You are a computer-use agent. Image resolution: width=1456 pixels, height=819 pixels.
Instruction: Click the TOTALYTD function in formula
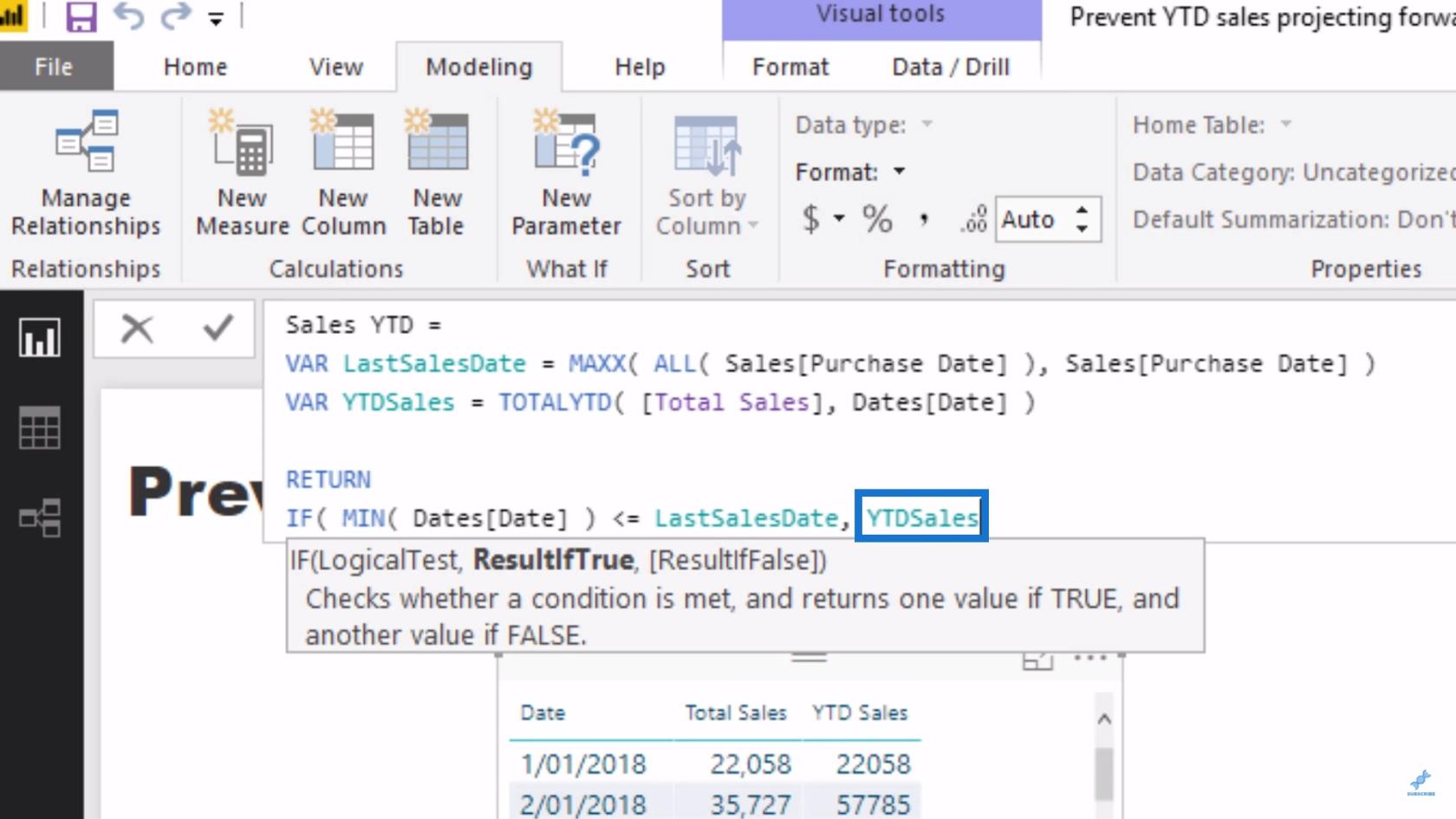point(555,402)
